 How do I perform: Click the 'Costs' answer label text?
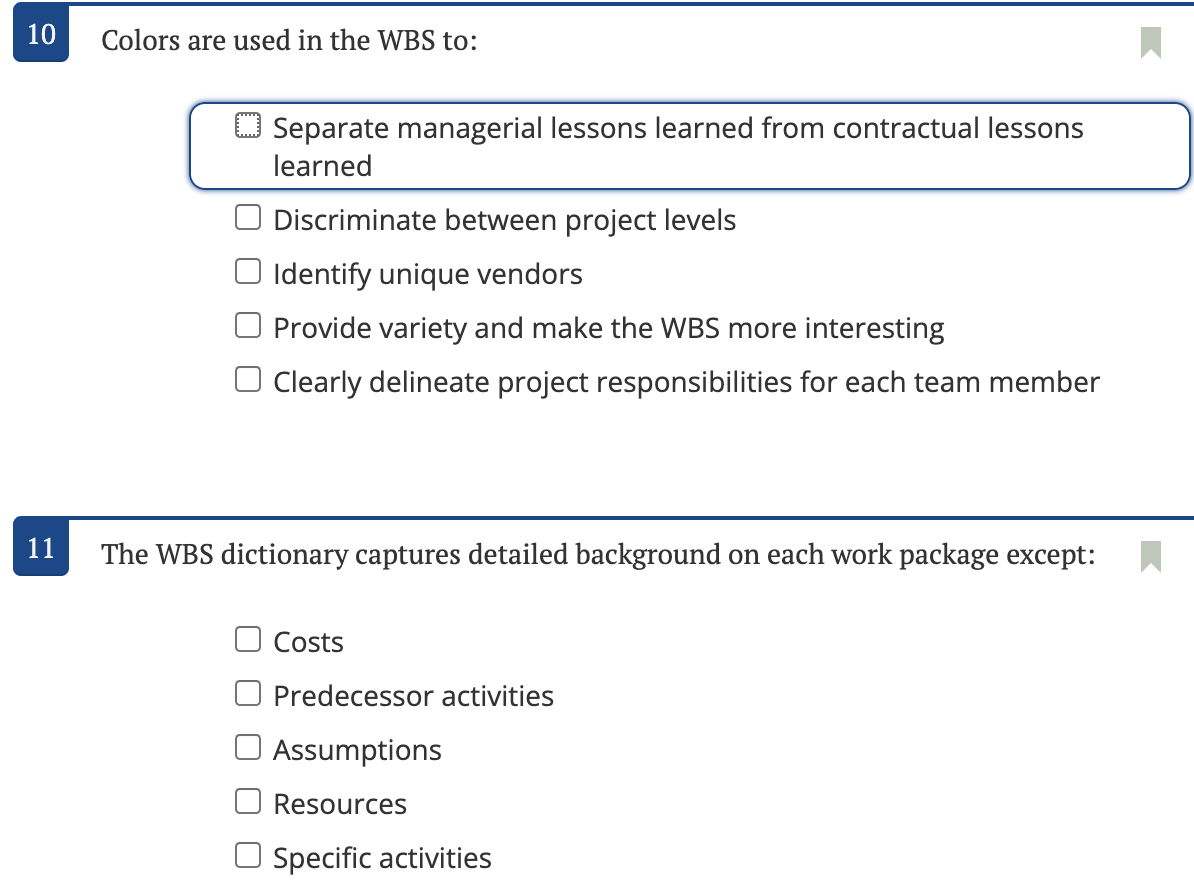(x=308, y=641)
